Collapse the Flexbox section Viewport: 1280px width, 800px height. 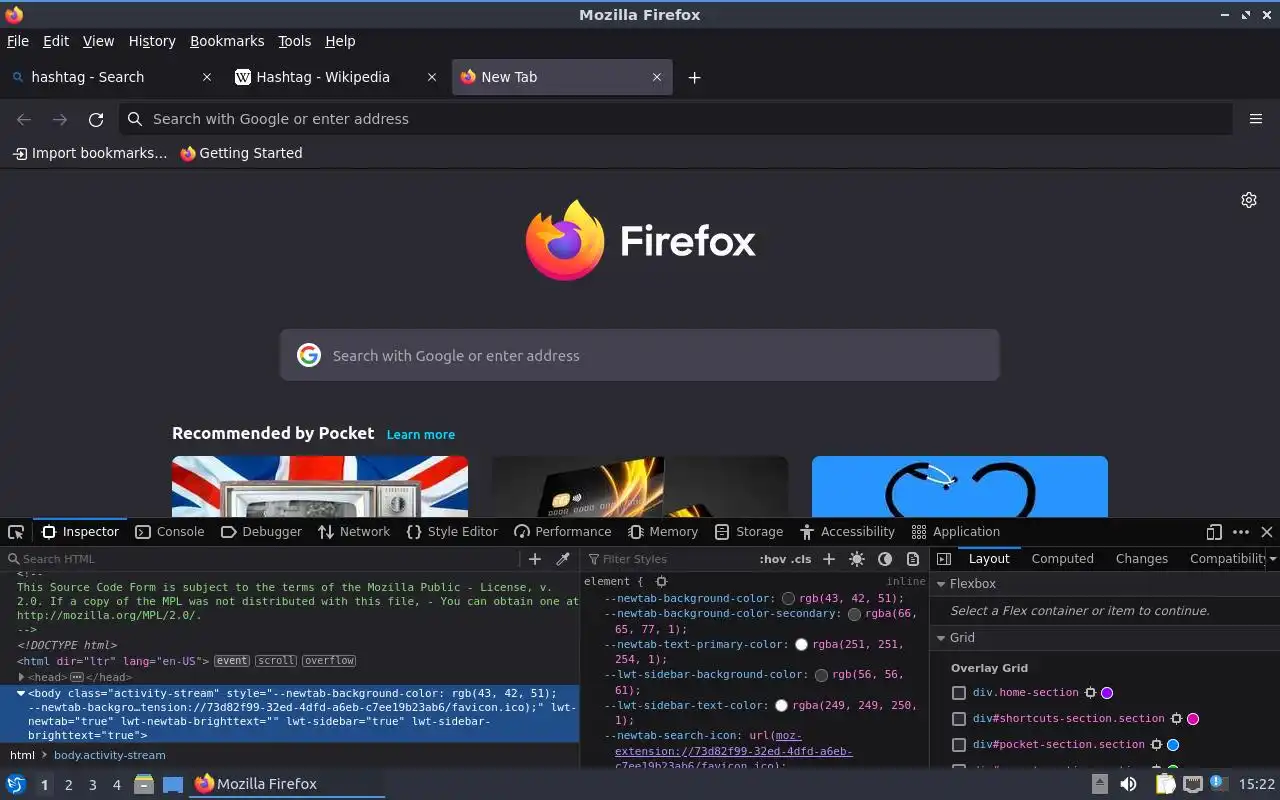click(x=941, y=584)
